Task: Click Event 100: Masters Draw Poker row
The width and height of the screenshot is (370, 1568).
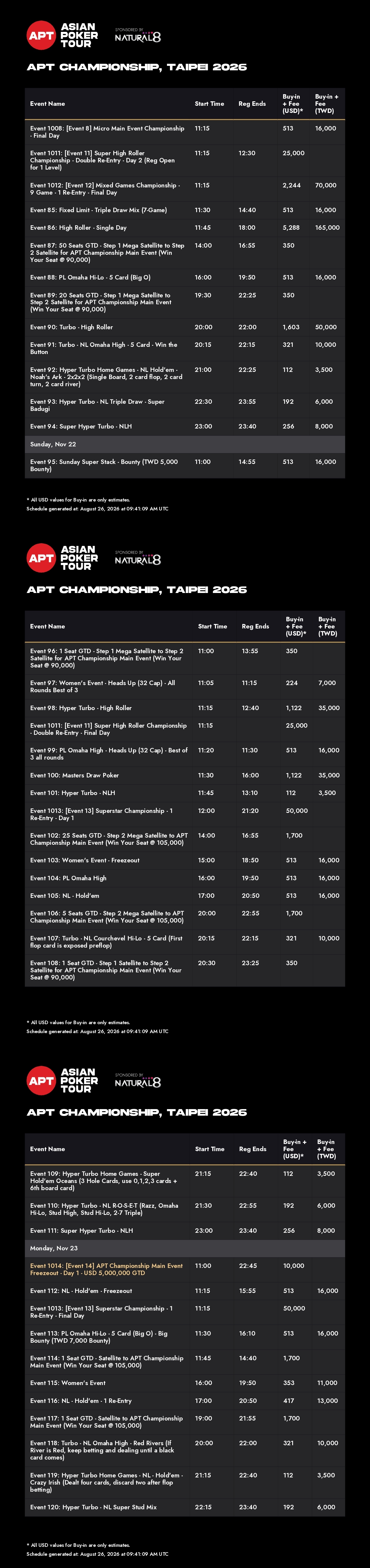Action: 185,775
